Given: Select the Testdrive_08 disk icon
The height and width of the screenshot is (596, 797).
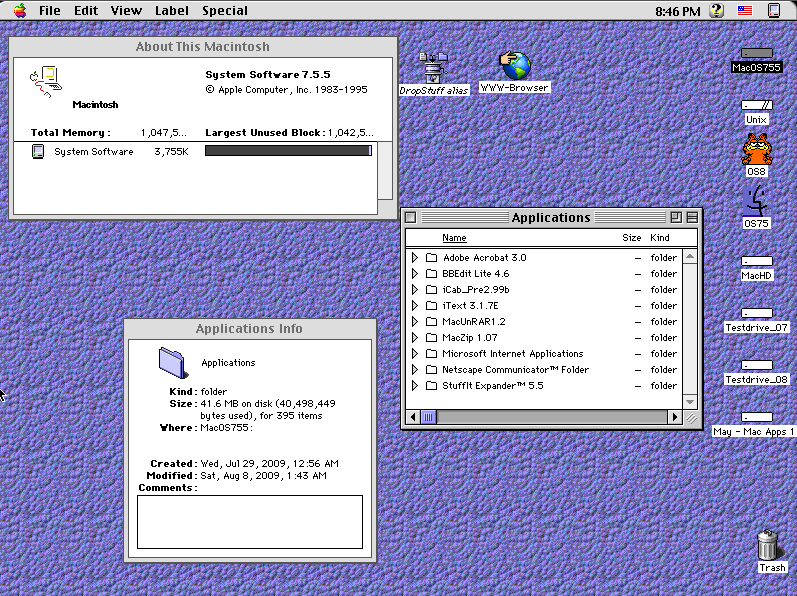Looking at the screenshot, I should tap(756, 365).
